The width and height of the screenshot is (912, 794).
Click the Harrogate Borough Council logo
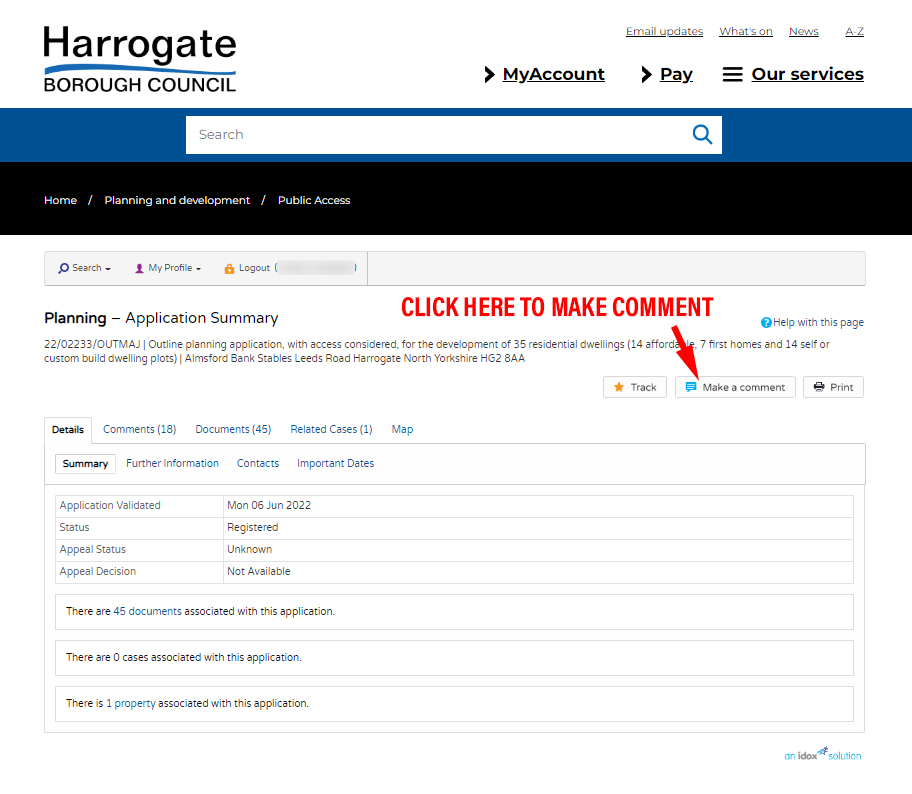coord(140,59)
